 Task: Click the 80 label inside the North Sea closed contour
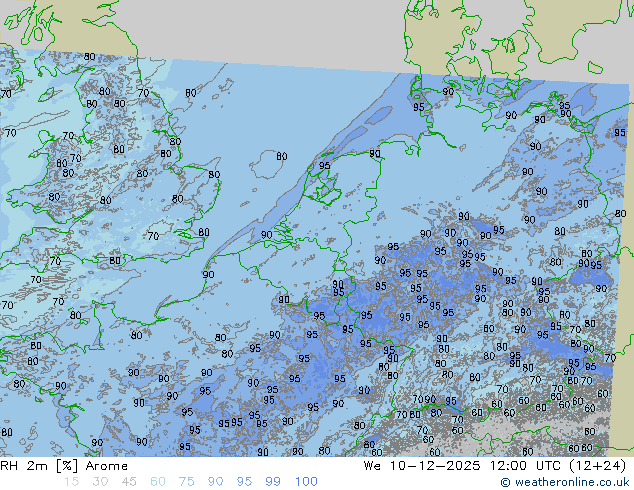[x=282, y=156]
